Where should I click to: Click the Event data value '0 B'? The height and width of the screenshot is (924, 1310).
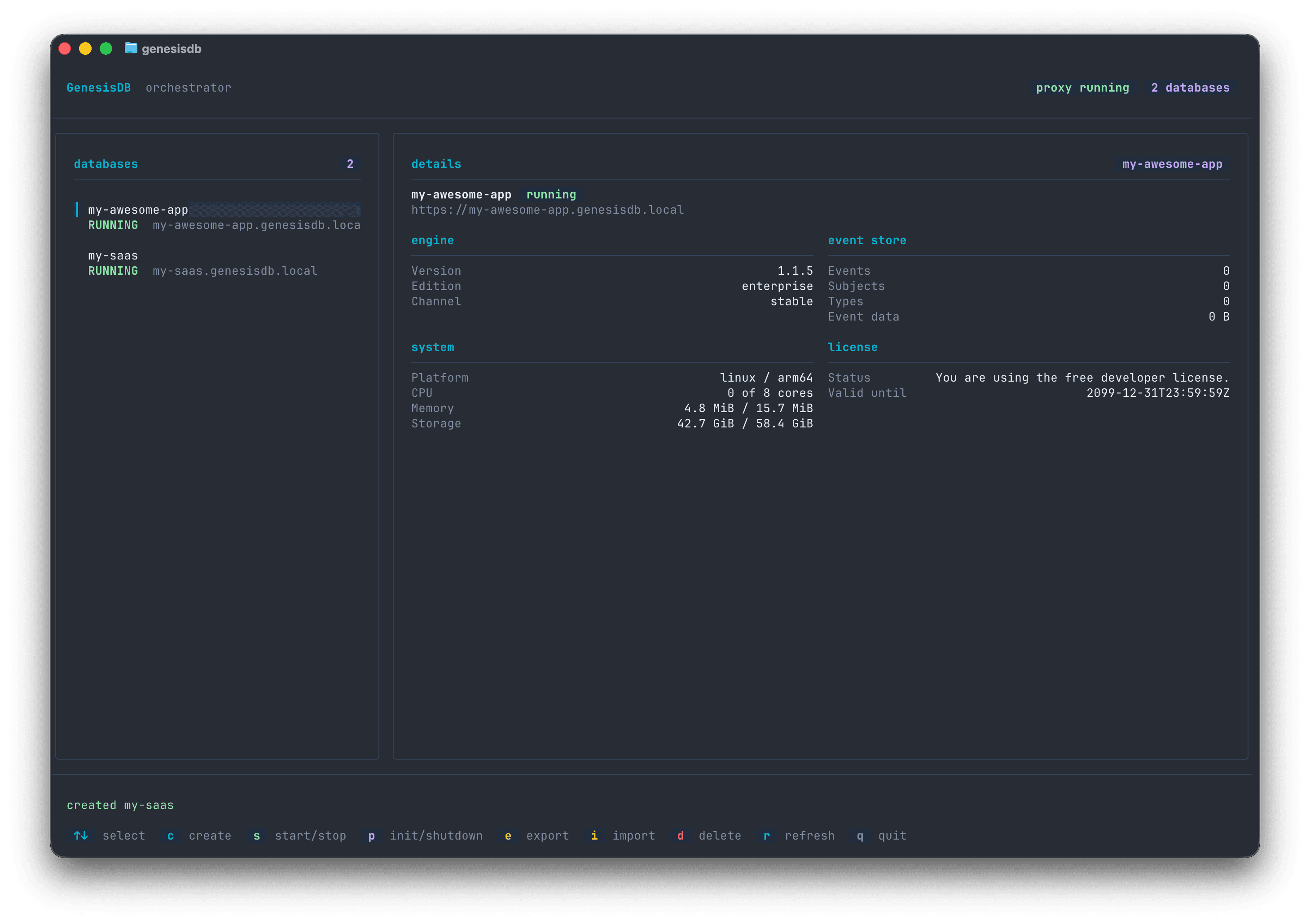point(1219,317)
